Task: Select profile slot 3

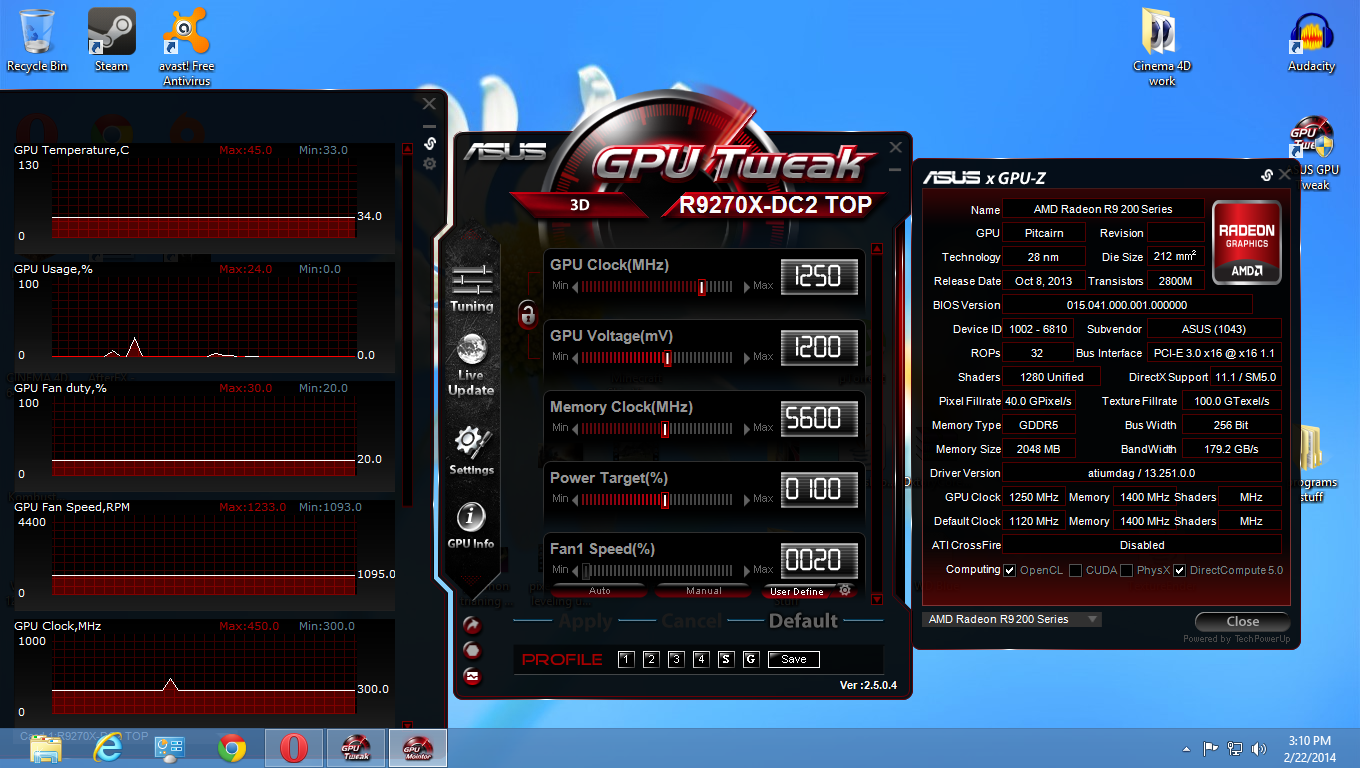Action: [676, 659]
